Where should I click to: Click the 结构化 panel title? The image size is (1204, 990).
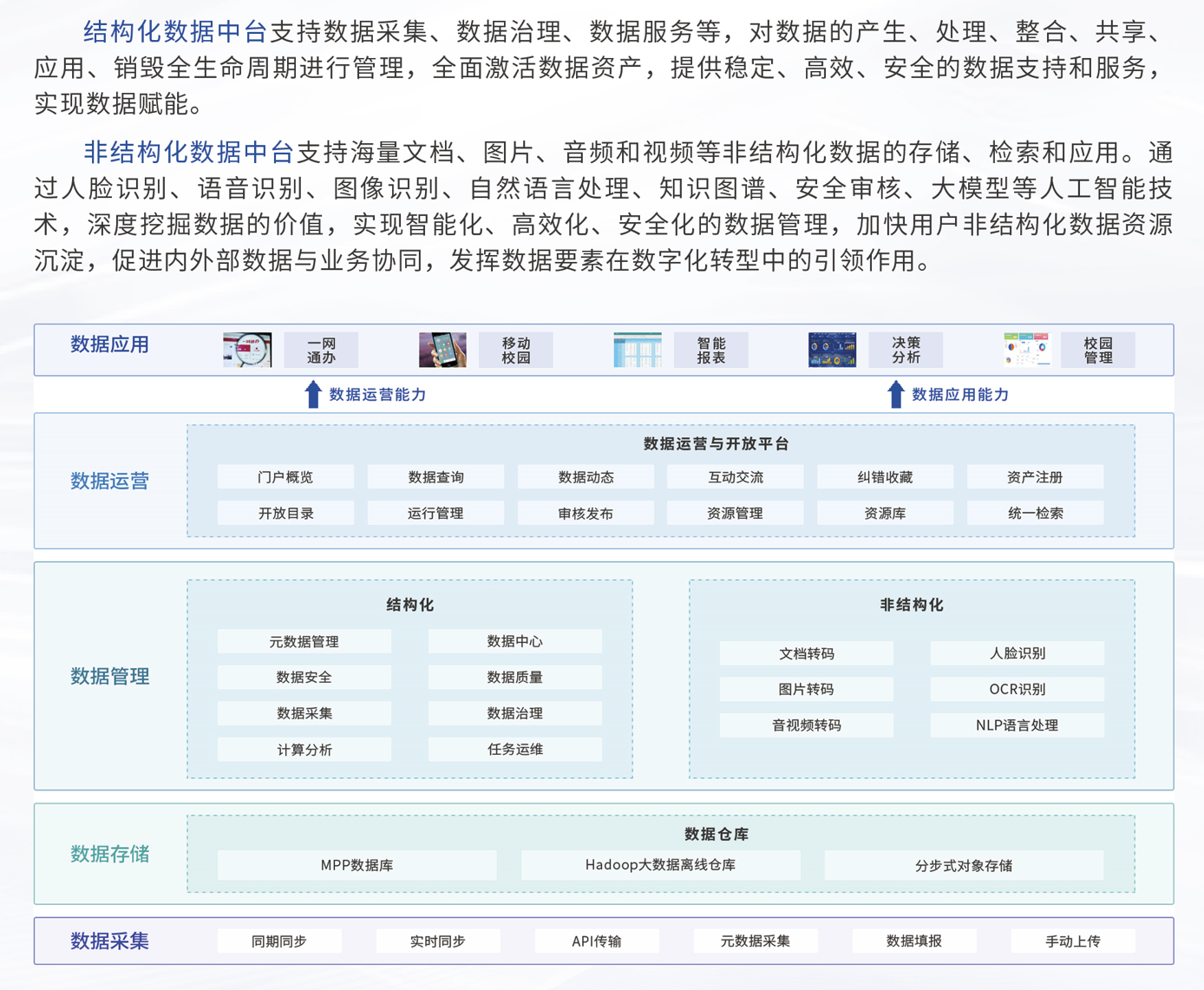(x=409, y=605)
